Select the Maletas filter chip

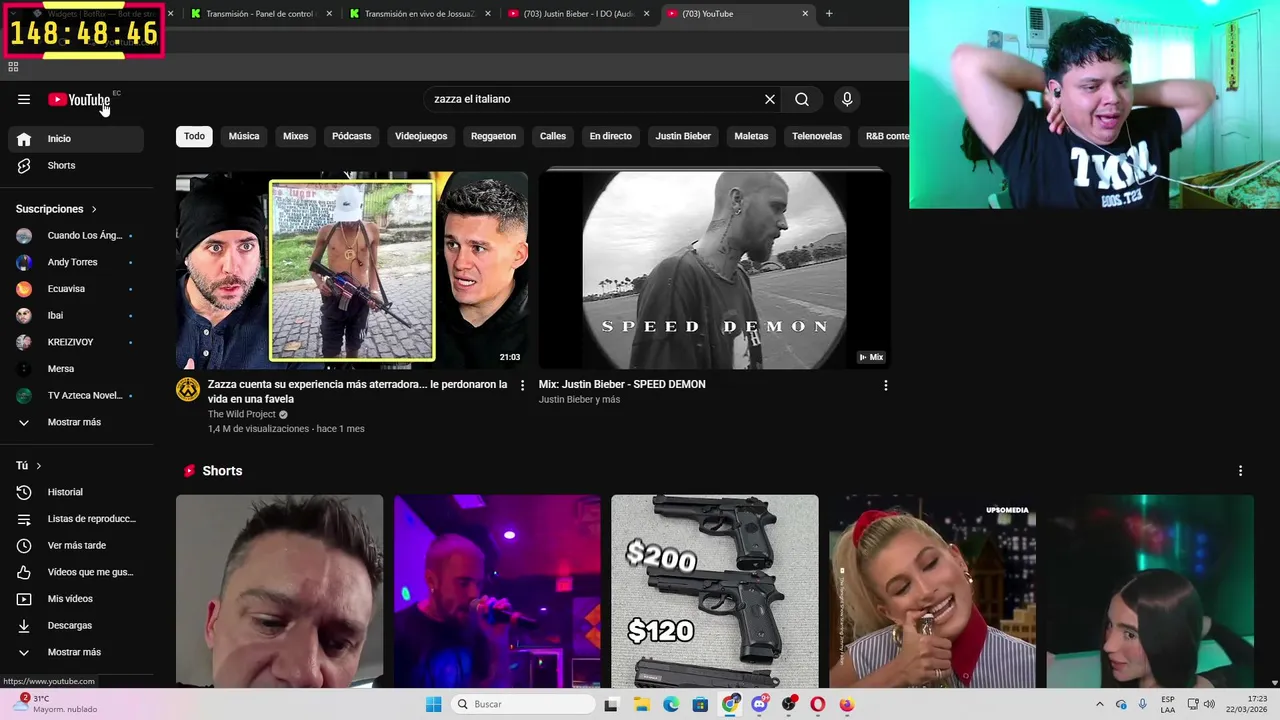pos(751,136)
